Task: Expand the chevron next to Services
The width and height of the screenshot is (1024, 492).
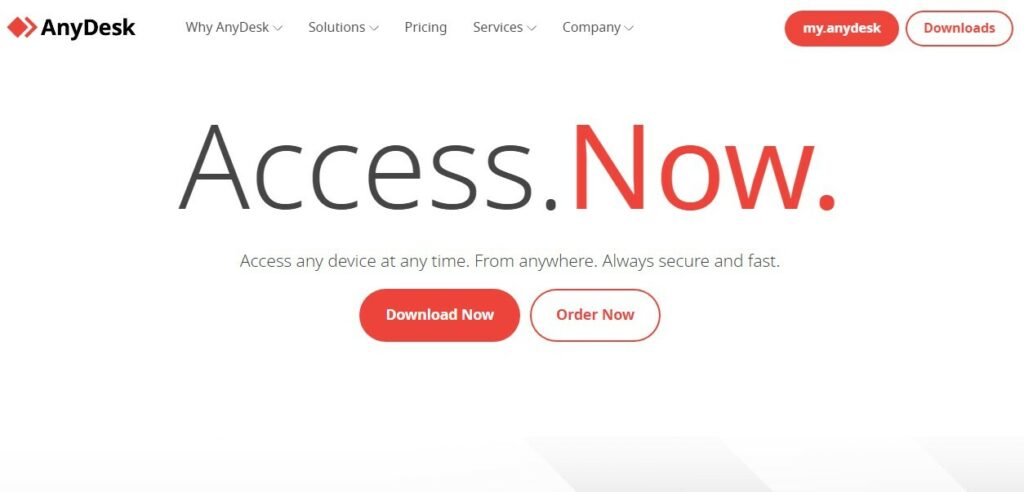Action: click(x=532, y=28)
